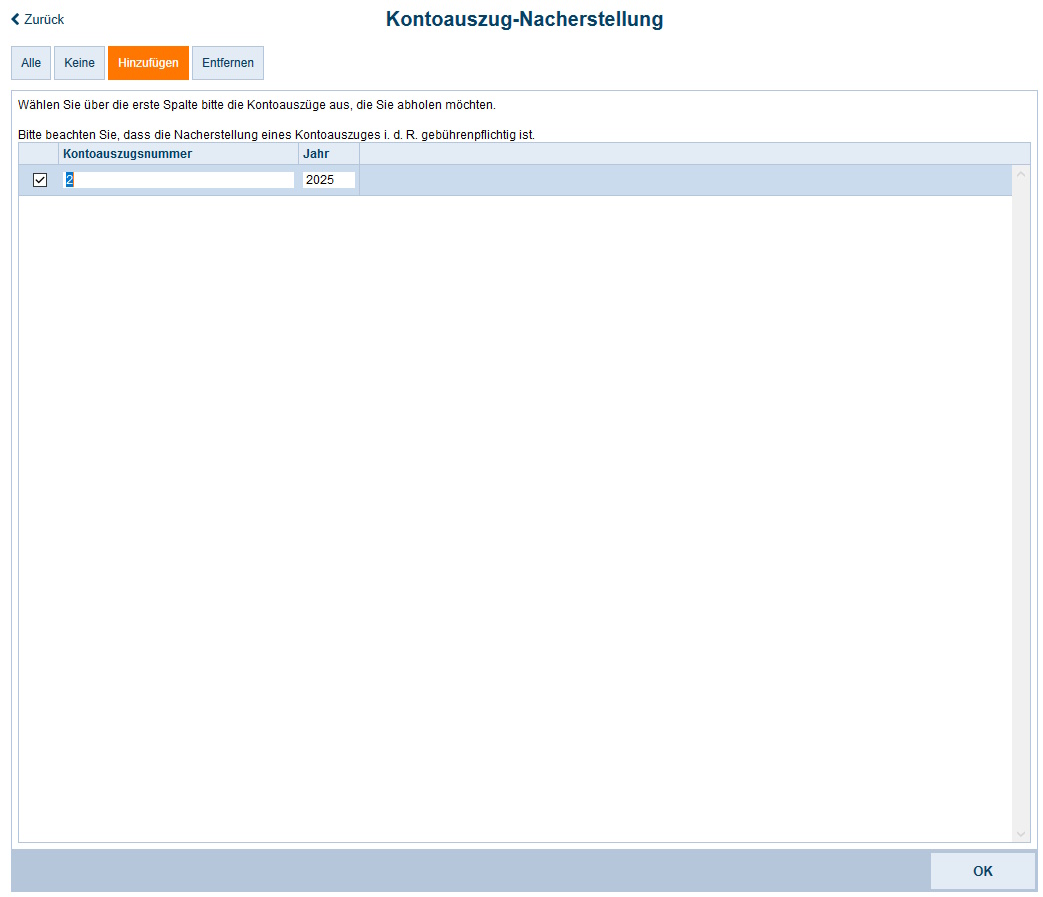The width and height of the screenshot is (1043, 897).
Task: Confirm with the OK button
Action: pyautogui.click(x=982, y=871)
